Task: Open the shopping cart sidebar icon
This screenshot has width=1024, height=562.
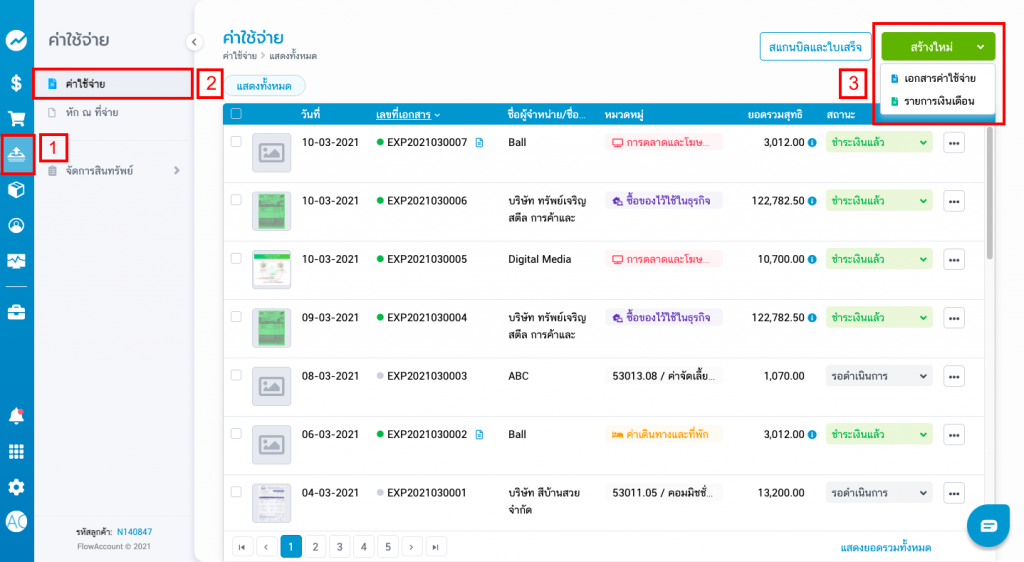Action: (x=16, y=118)
